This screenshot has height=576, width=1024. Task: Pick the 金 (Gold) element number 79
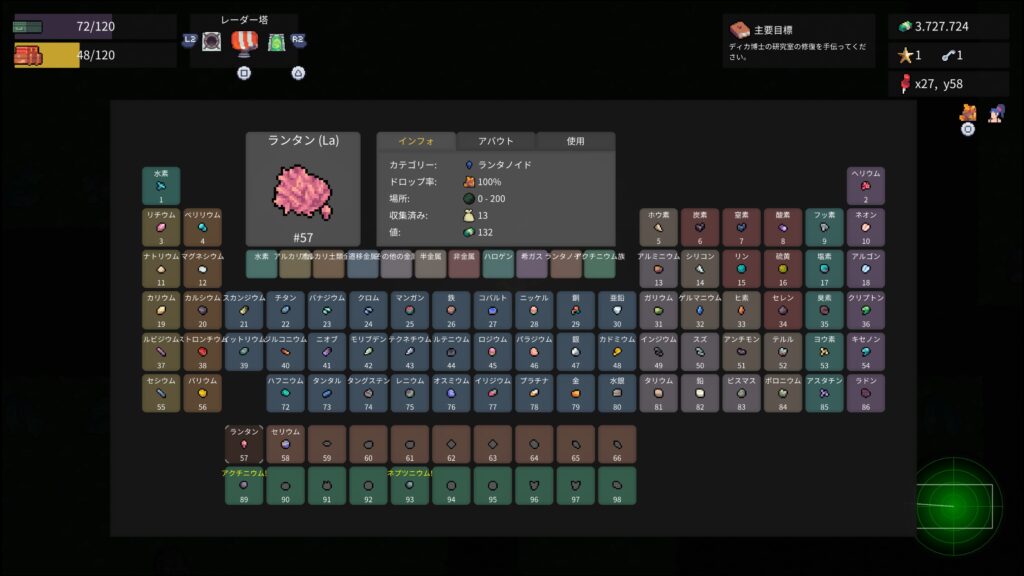[575, 393]
